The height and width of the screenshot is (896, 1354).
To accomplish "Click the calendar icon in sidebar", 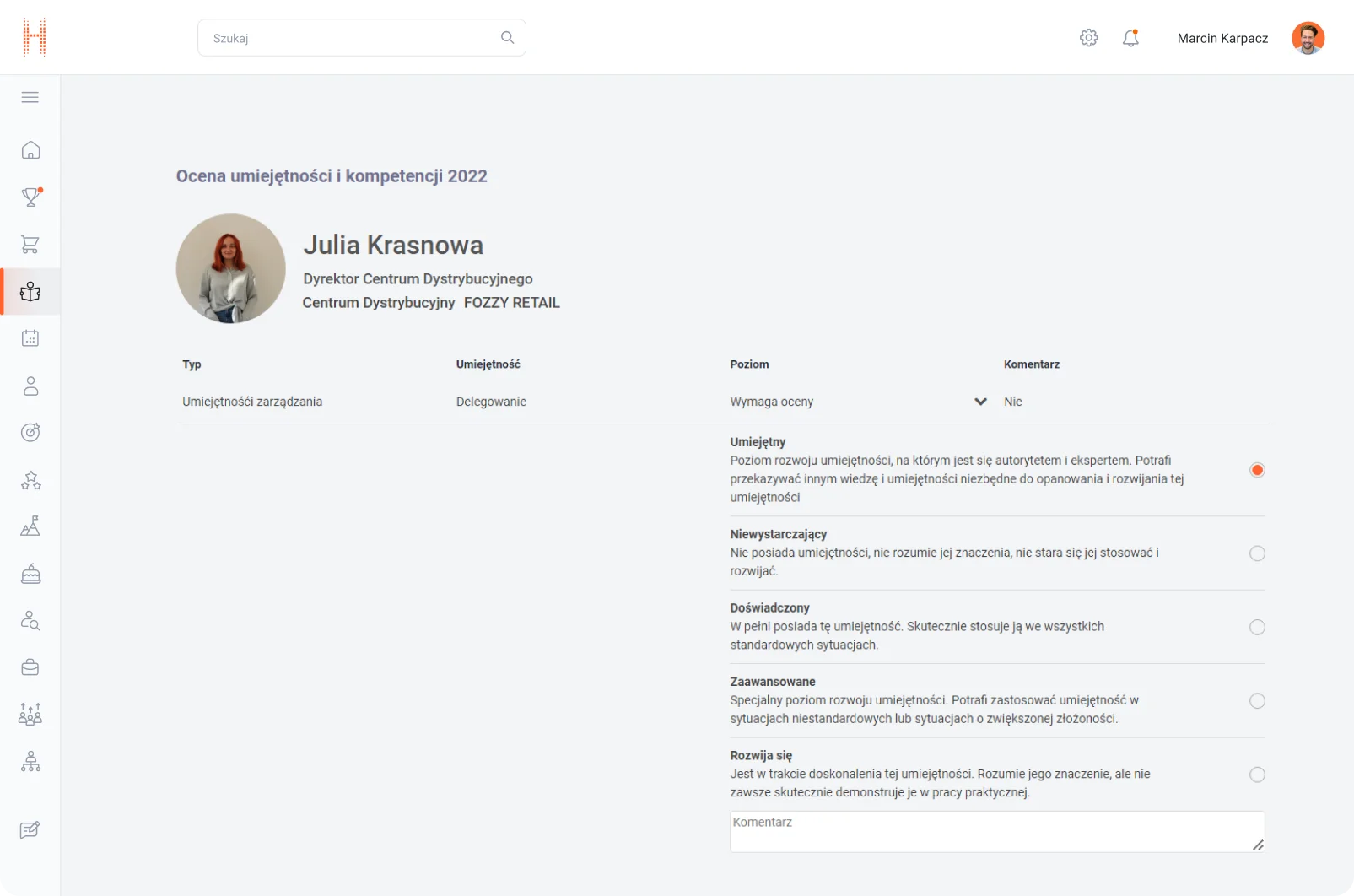I will [30, 338].
